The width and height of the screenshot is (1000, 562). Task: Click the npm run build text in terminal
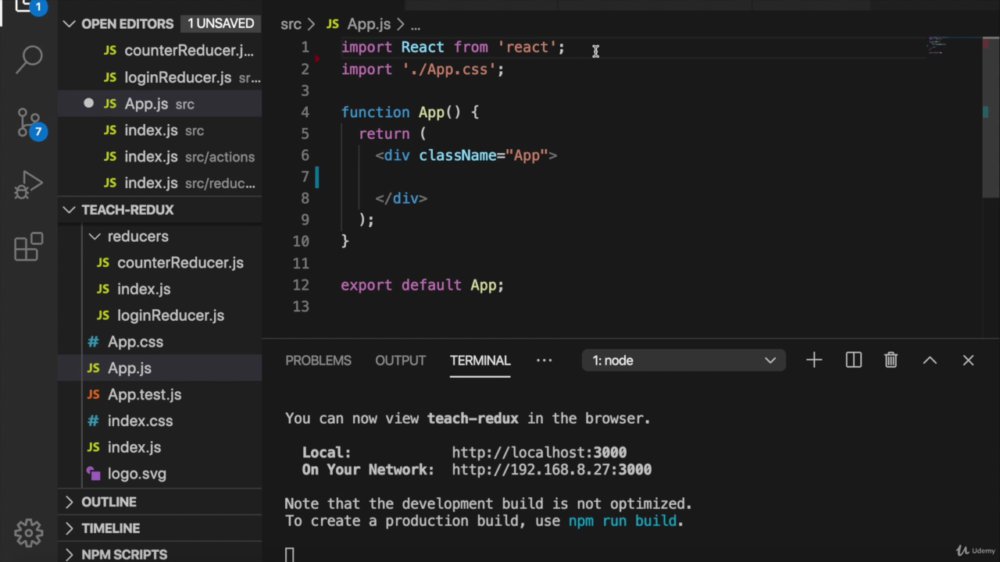point(622,521)
